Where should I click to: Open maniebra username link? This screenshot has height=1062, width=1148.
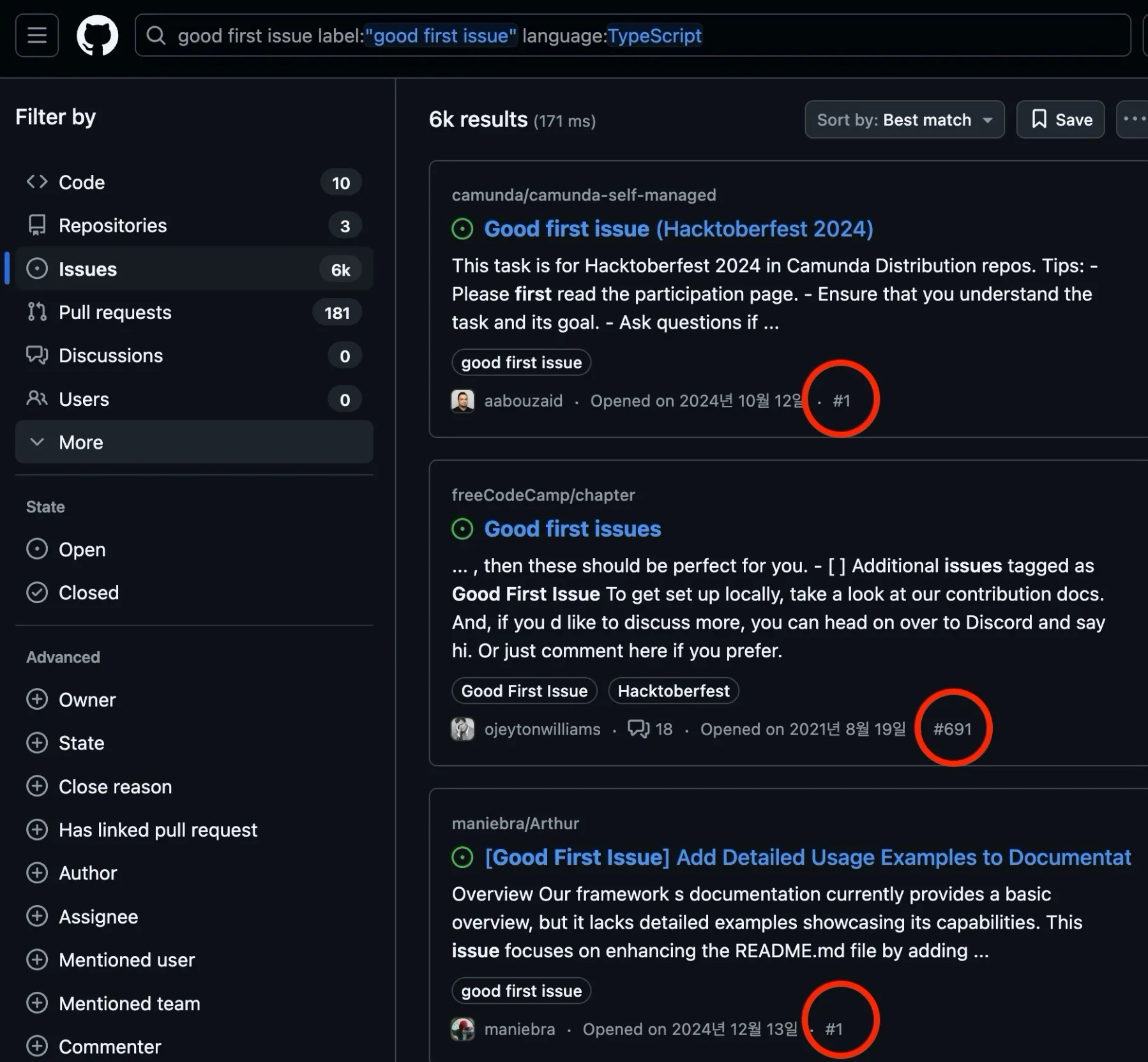click(x=519, y=1029)
